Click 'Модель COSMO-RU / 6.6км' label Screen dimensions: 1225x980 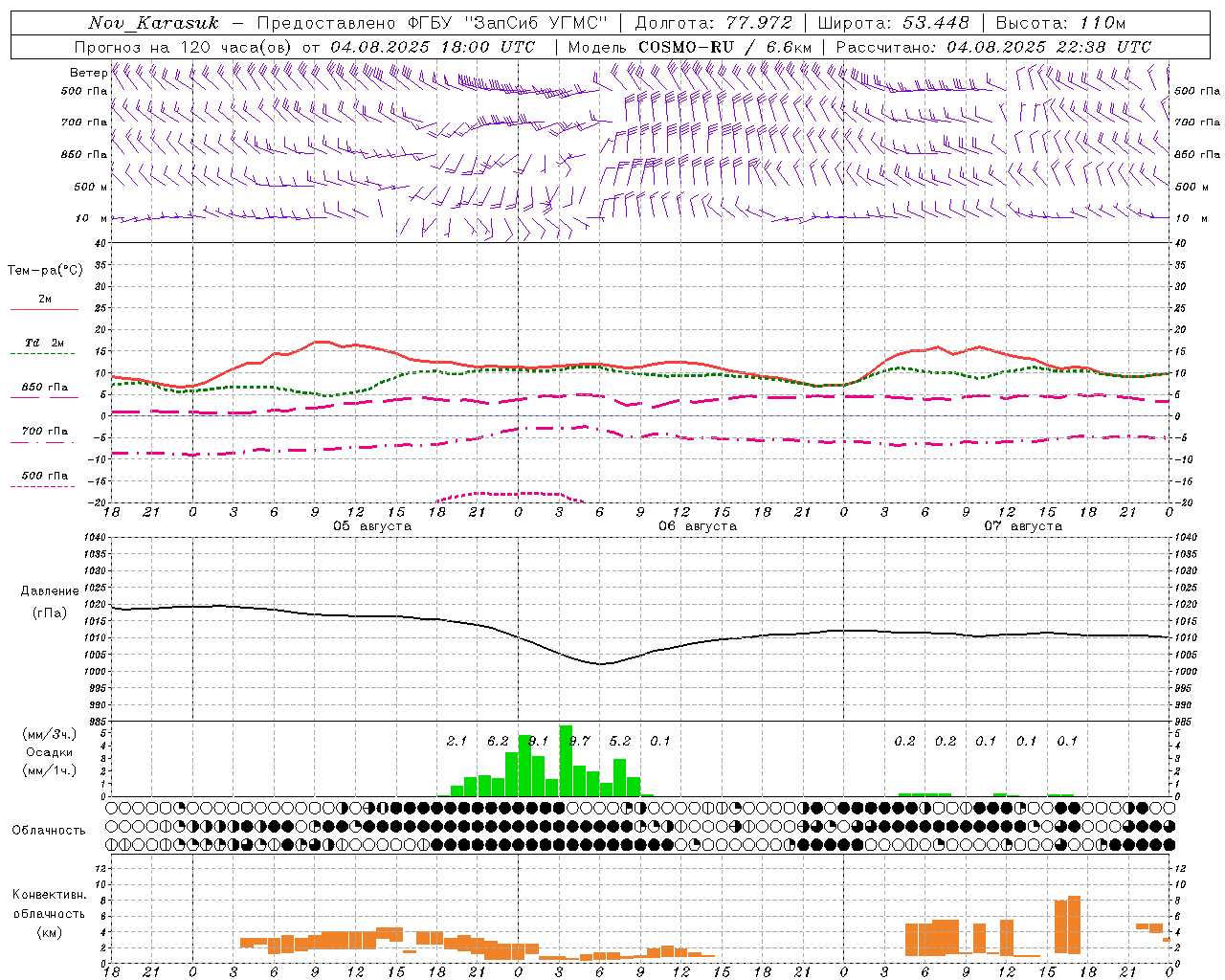pos(690,47)
